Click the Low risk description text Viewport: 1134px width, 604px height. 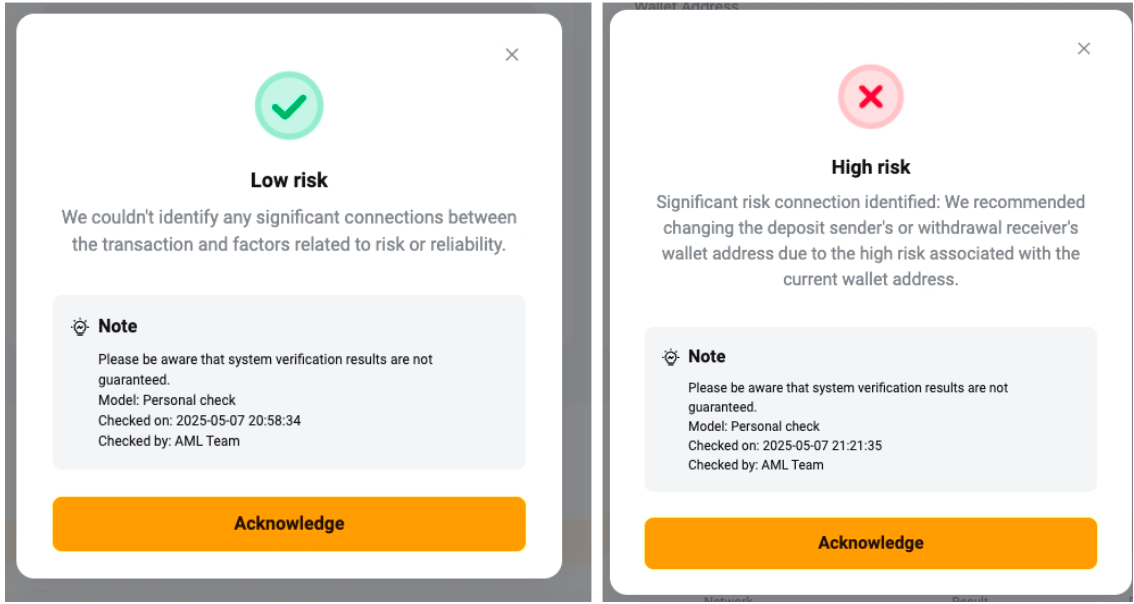coord(289,230)
